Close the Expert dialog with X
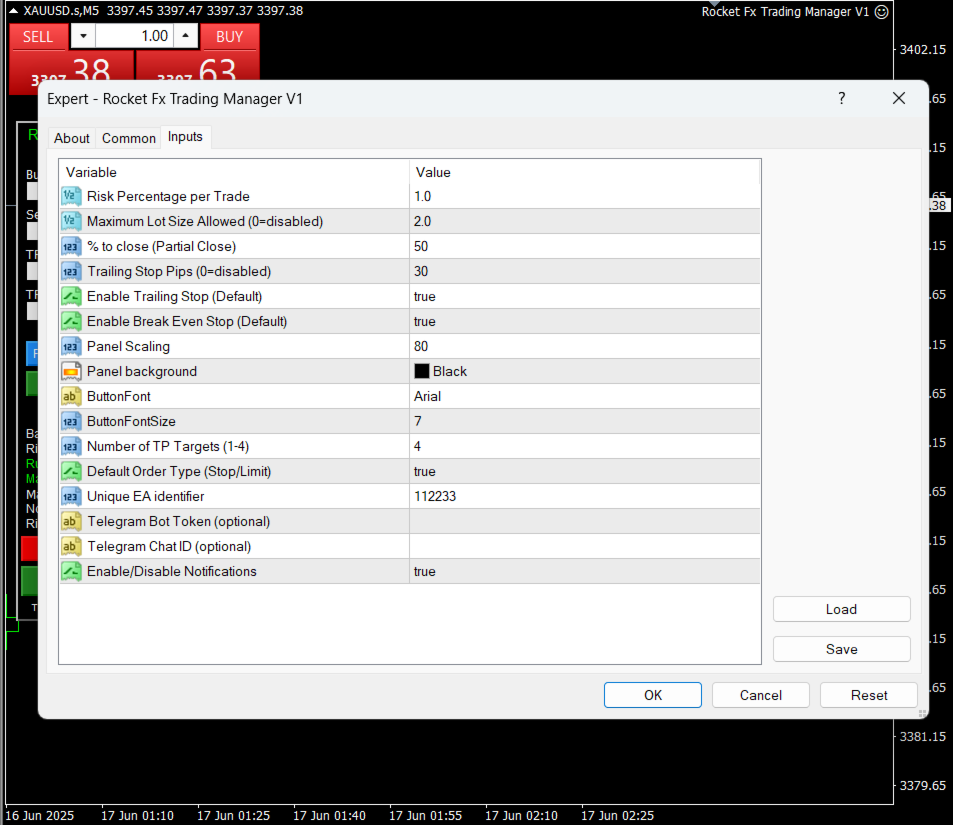Viewport: 953px width, 825px height. (899, 98)
